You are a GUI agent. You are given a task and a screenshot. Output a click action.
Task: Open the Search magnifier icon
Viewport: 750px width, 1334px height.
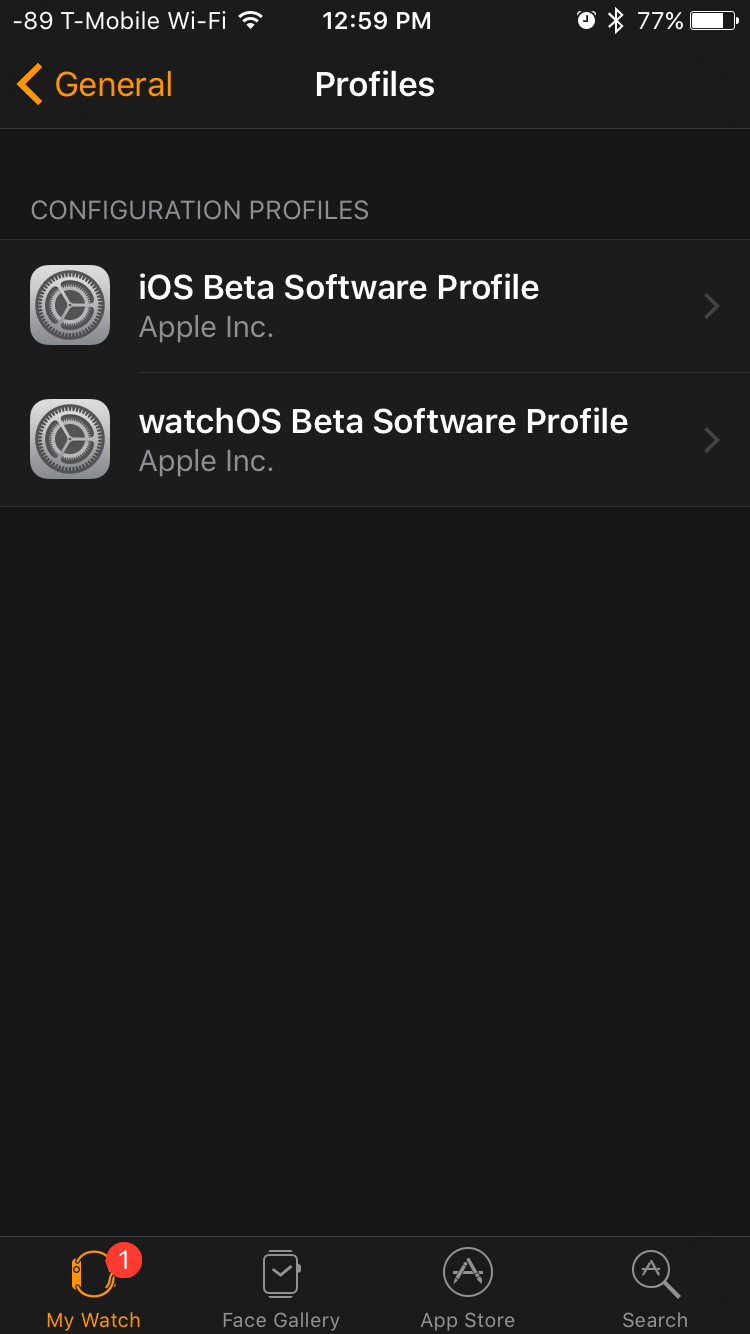click(656, 1274)
